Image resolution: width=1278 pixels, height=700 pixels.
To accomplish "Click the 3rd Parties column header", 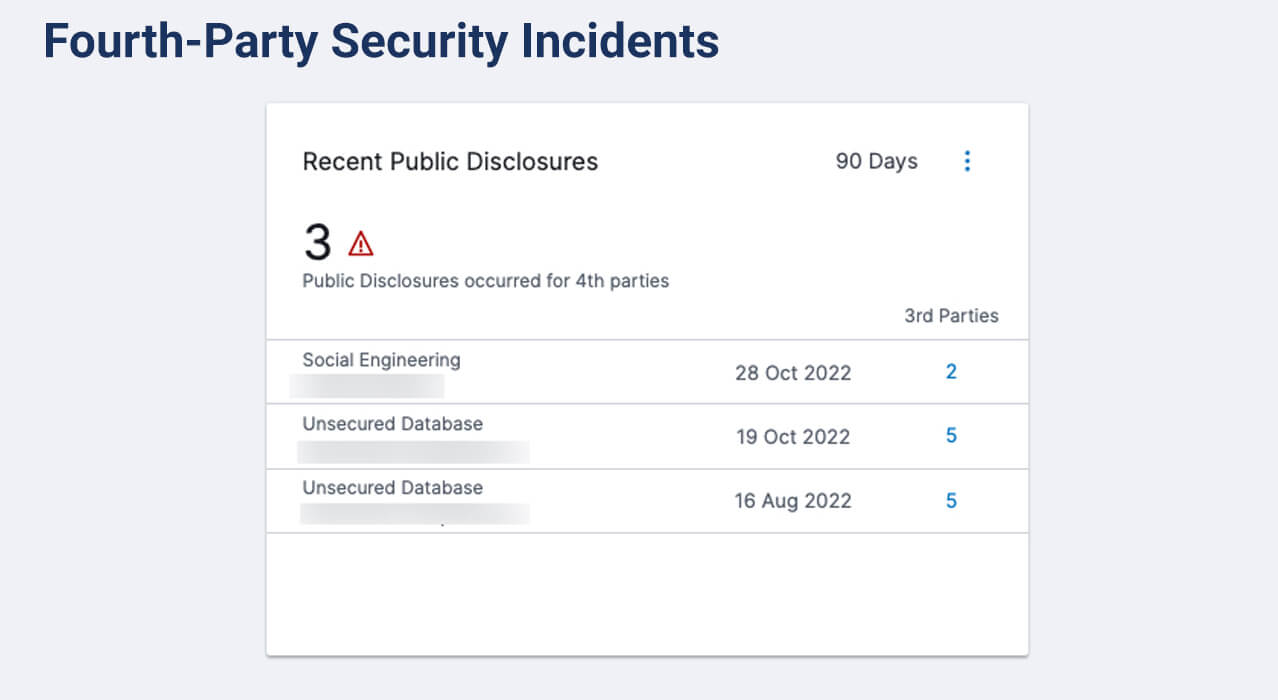I will [x=951, y=316].
